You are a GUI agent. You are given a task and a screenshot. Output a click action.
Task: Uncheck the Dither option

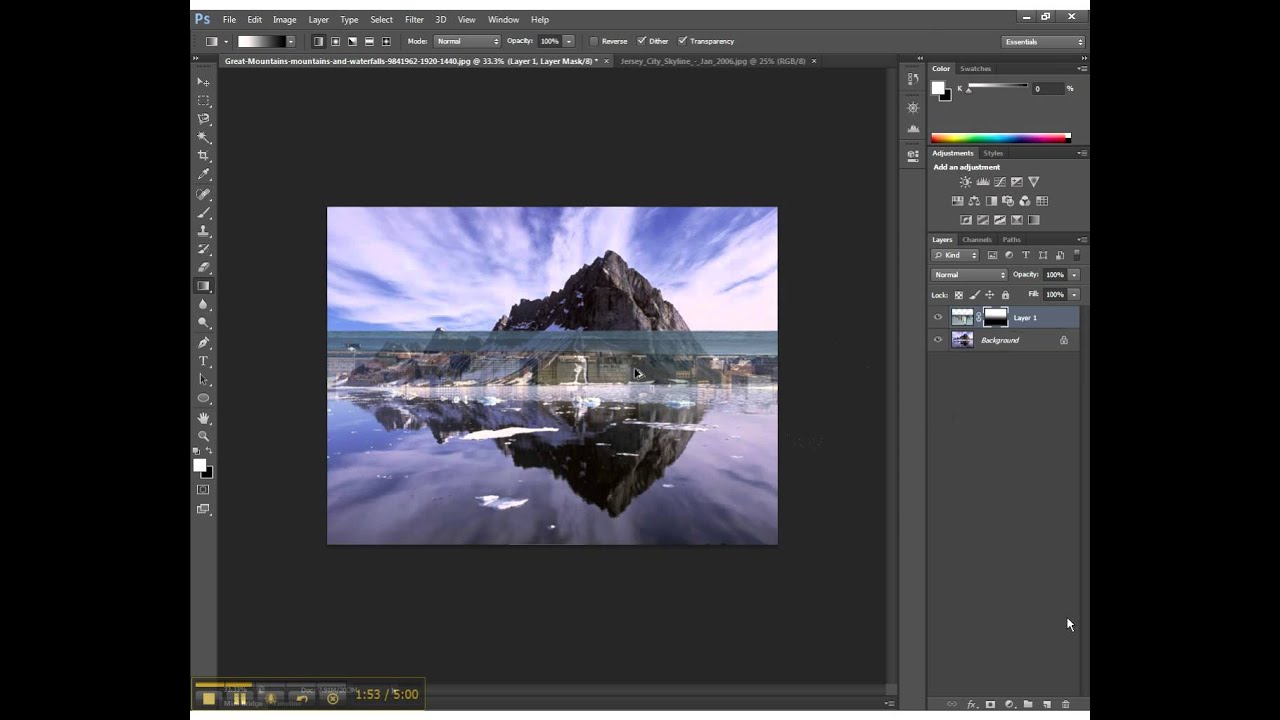[x=641, y=41]
